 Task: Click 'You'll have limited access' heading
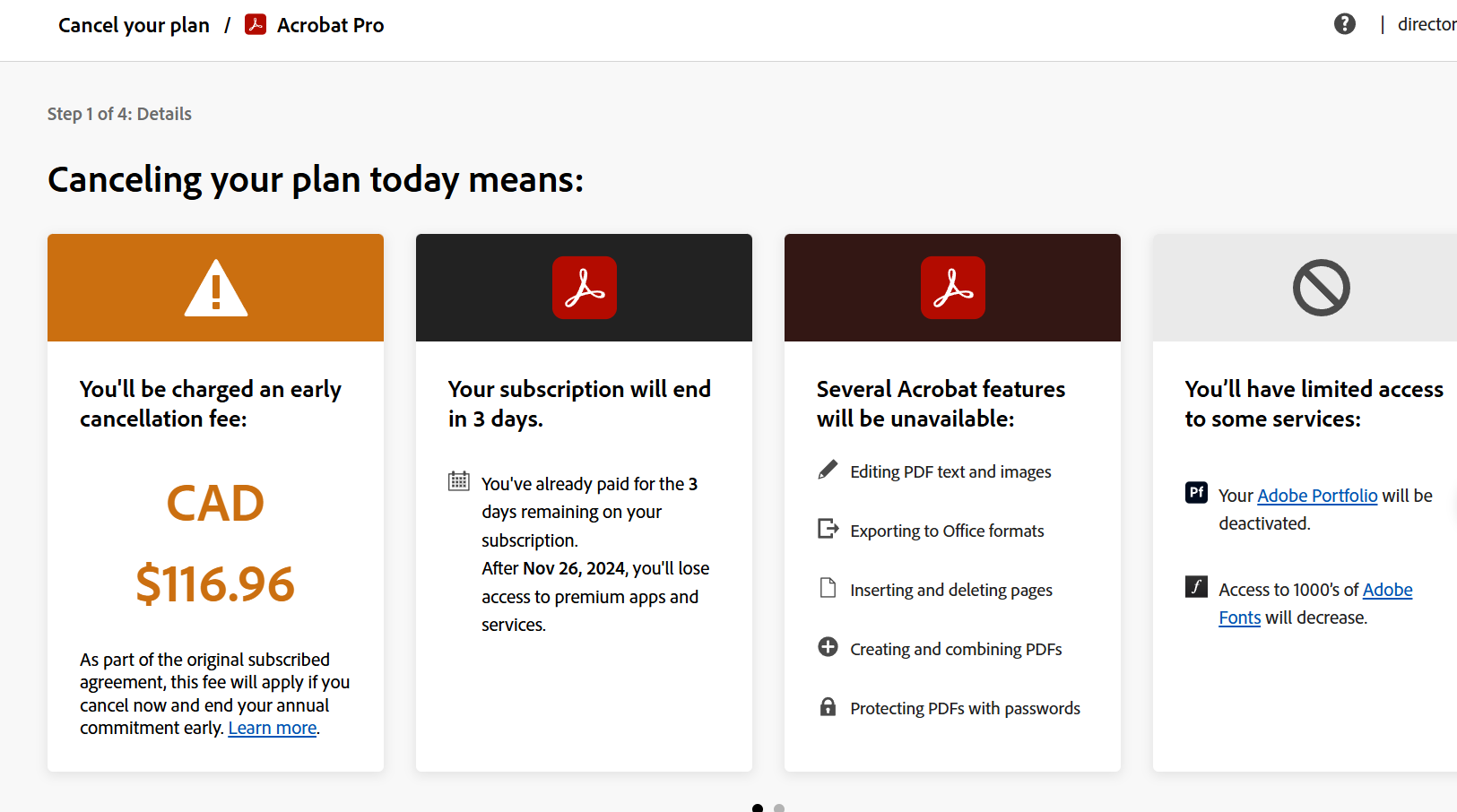pos(1314,403)
